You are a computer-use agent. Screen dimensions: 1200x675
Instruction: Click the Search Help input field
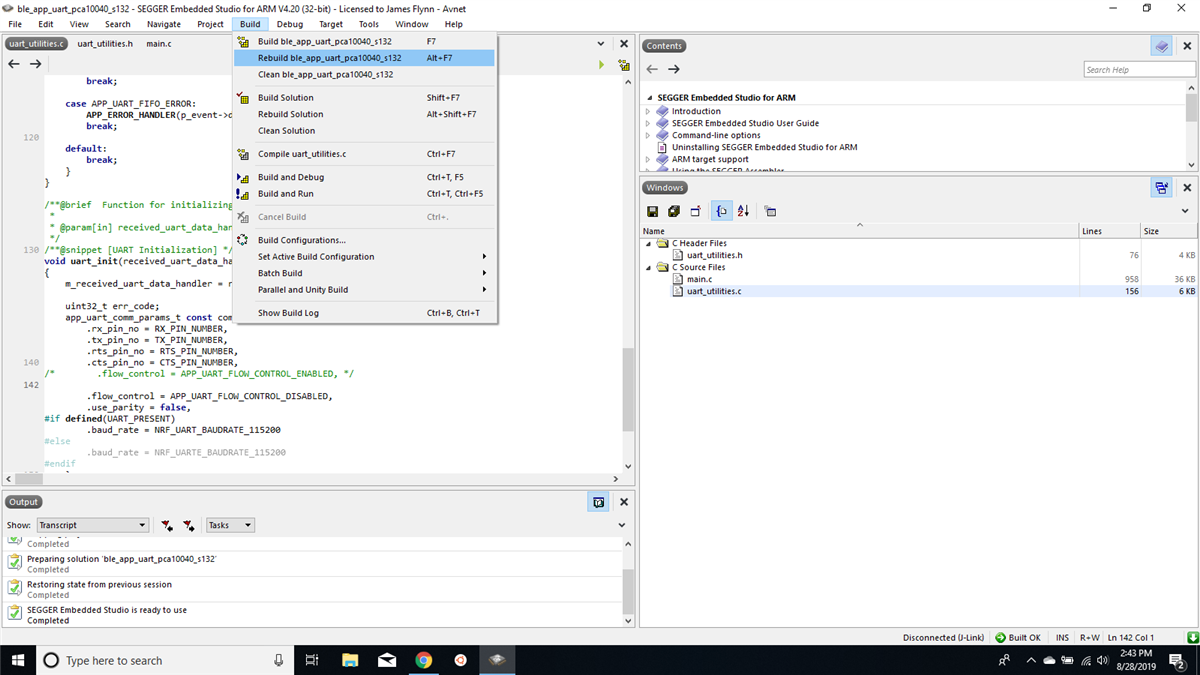(1138, 69)
